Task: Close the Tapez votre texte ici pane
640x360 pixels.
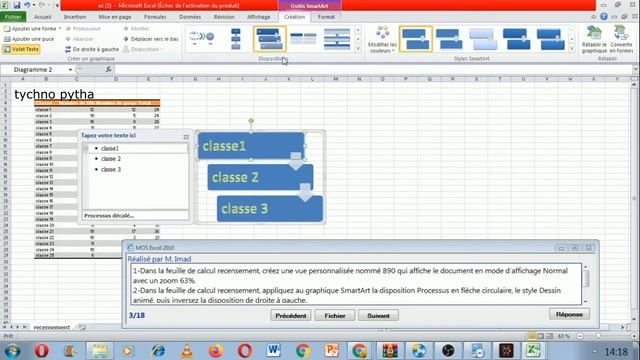Action: [186, 137]
